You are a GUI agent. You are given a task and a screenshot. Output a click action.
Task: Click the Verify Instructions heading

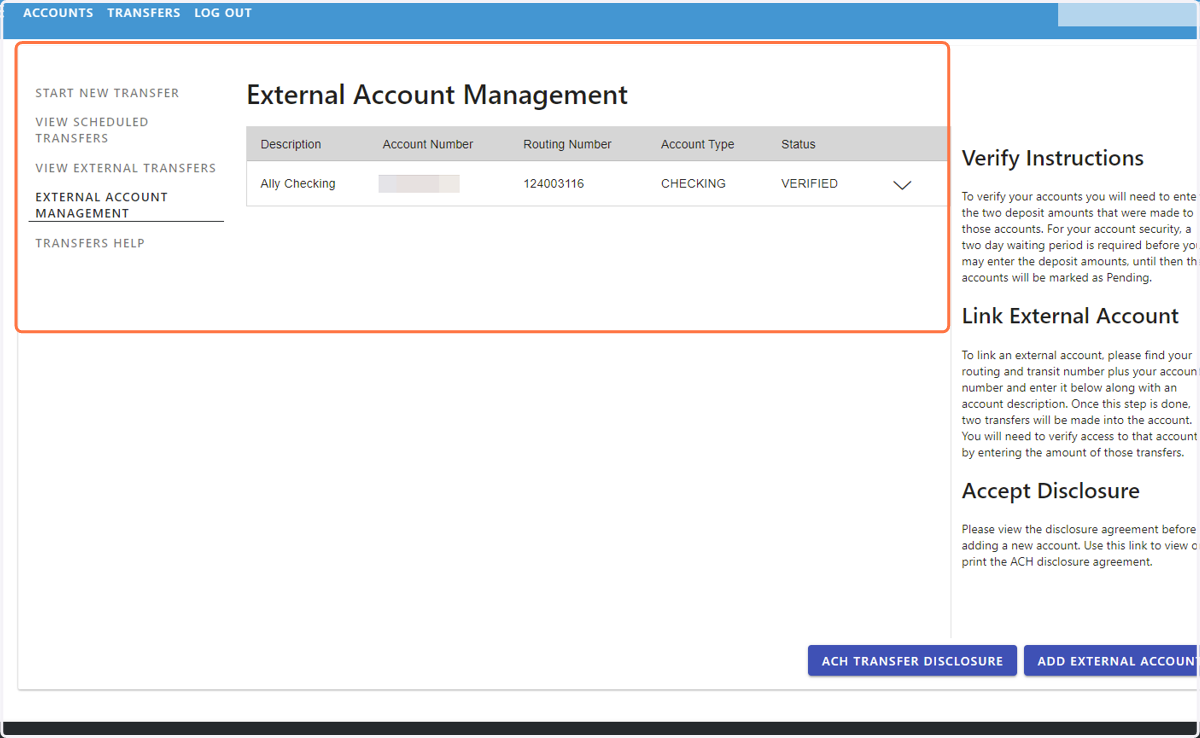(x=1052, y=159)
